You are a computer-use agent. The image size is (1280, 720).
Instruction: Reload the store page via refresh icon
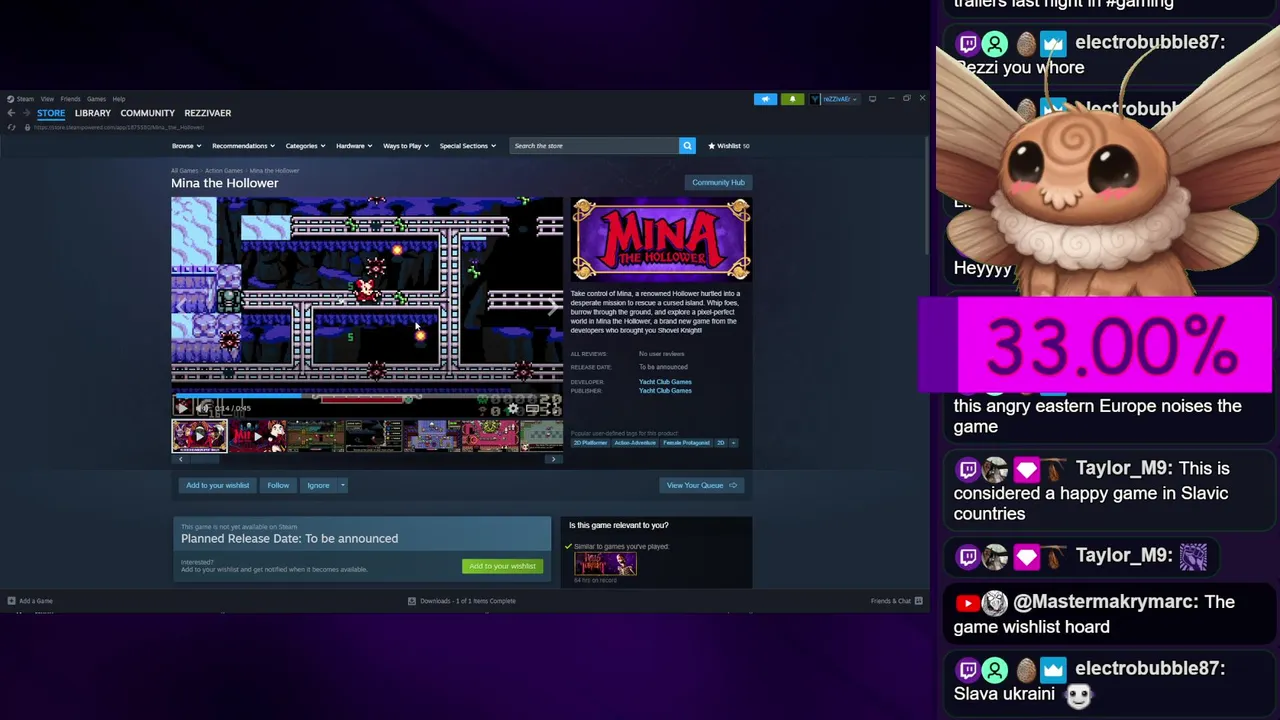tap(11, 127)
